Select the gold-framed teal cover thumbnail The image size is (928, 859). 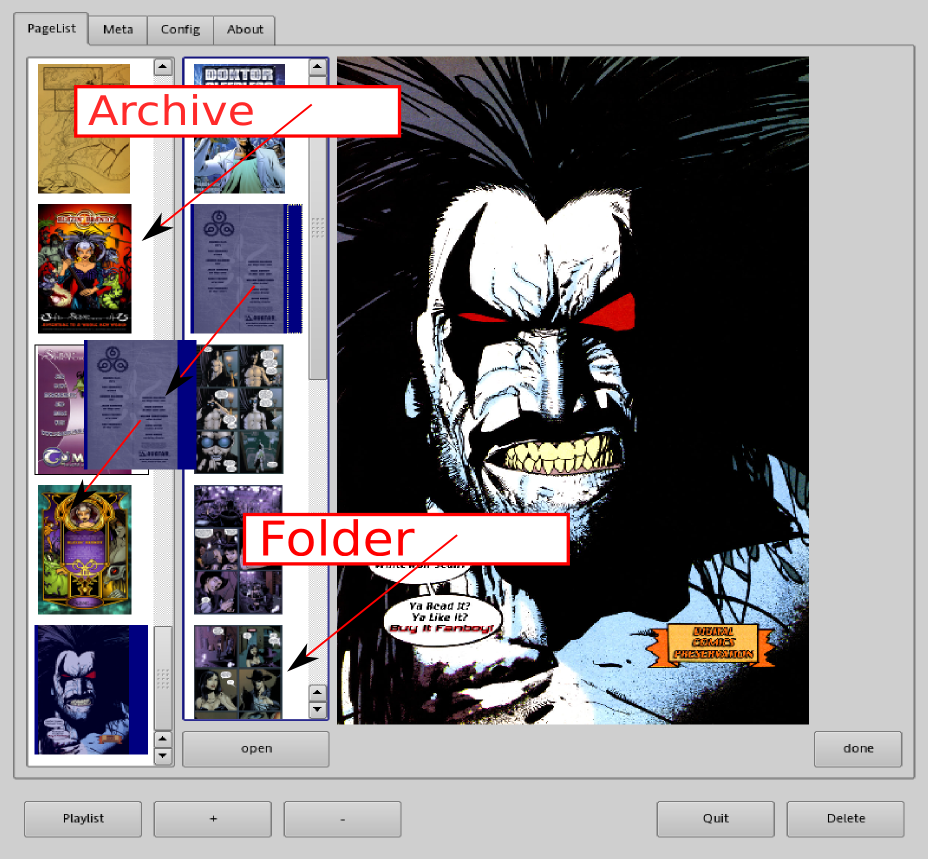(x=85, y=550)
